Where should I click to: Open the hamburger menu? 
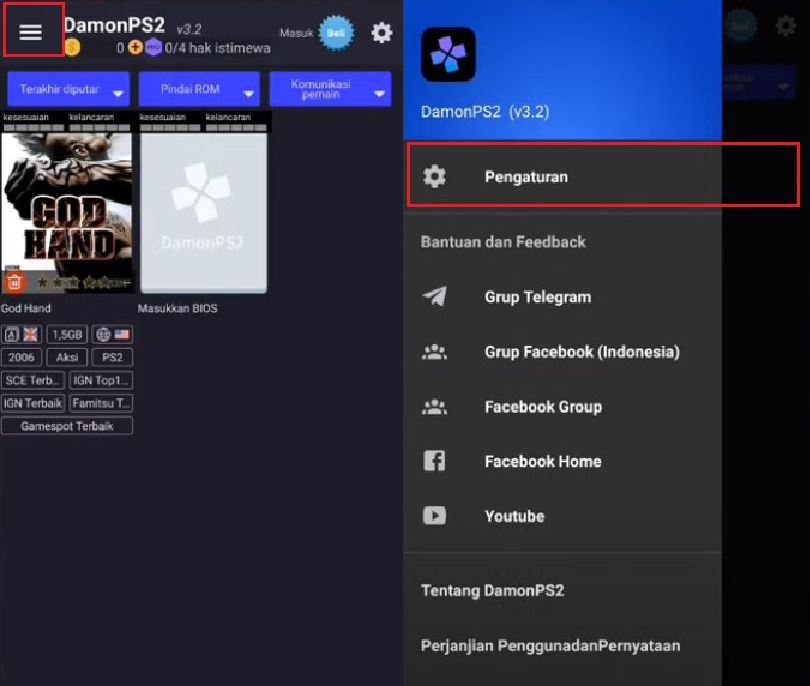31,32
